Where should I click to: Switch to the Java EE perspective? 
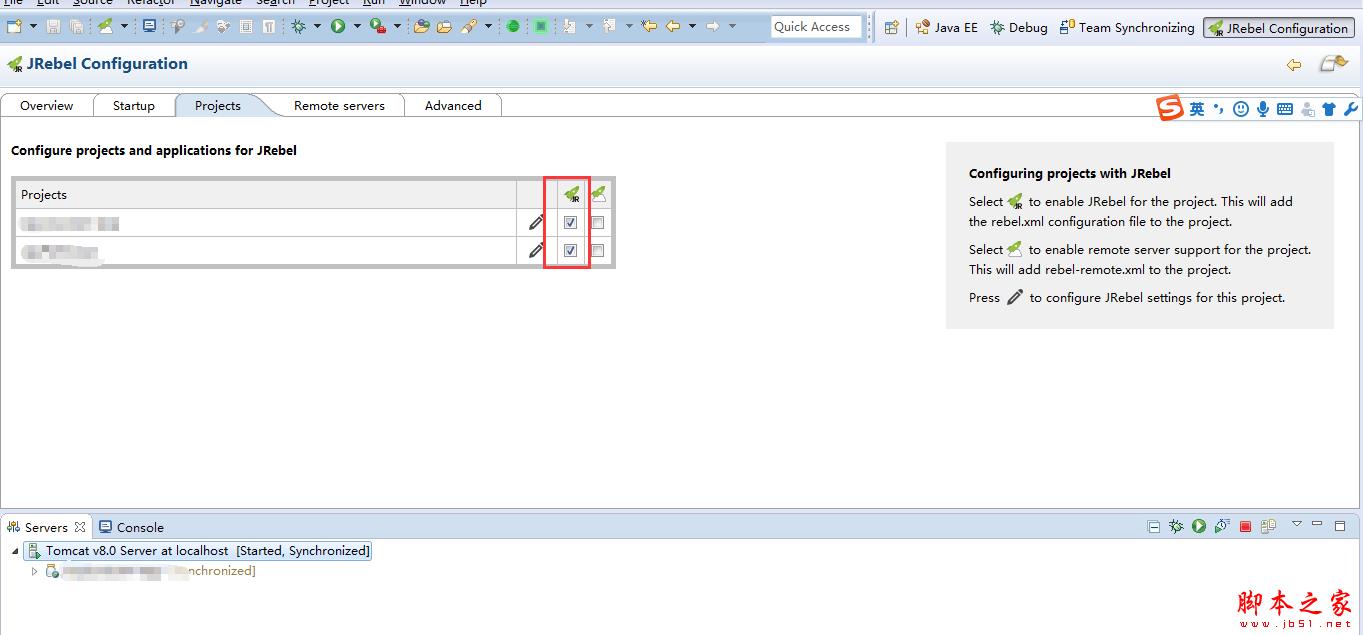coord(946,28)
